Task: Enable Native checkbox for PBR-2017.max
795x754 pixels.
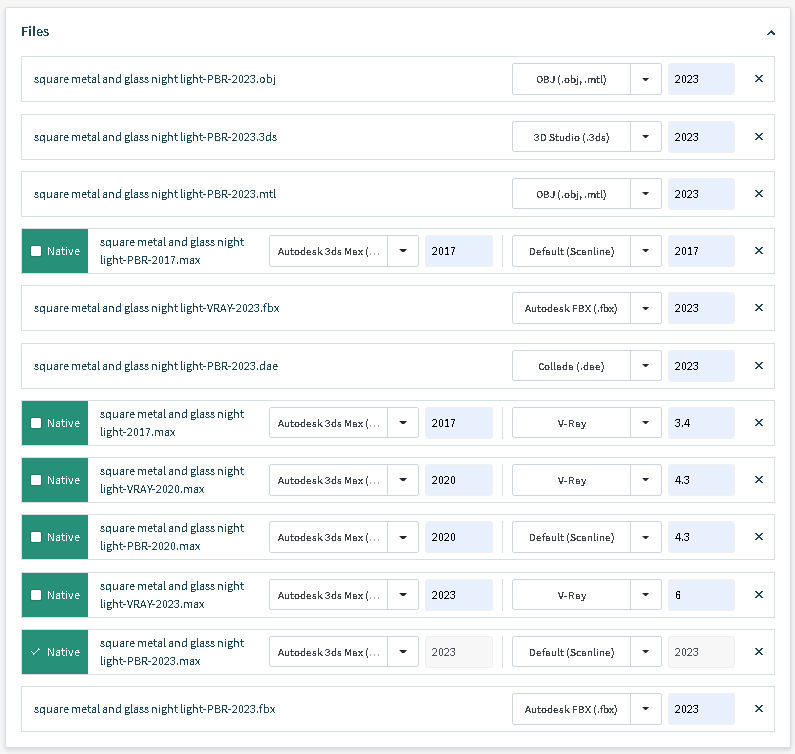Action: click(37, 251)
